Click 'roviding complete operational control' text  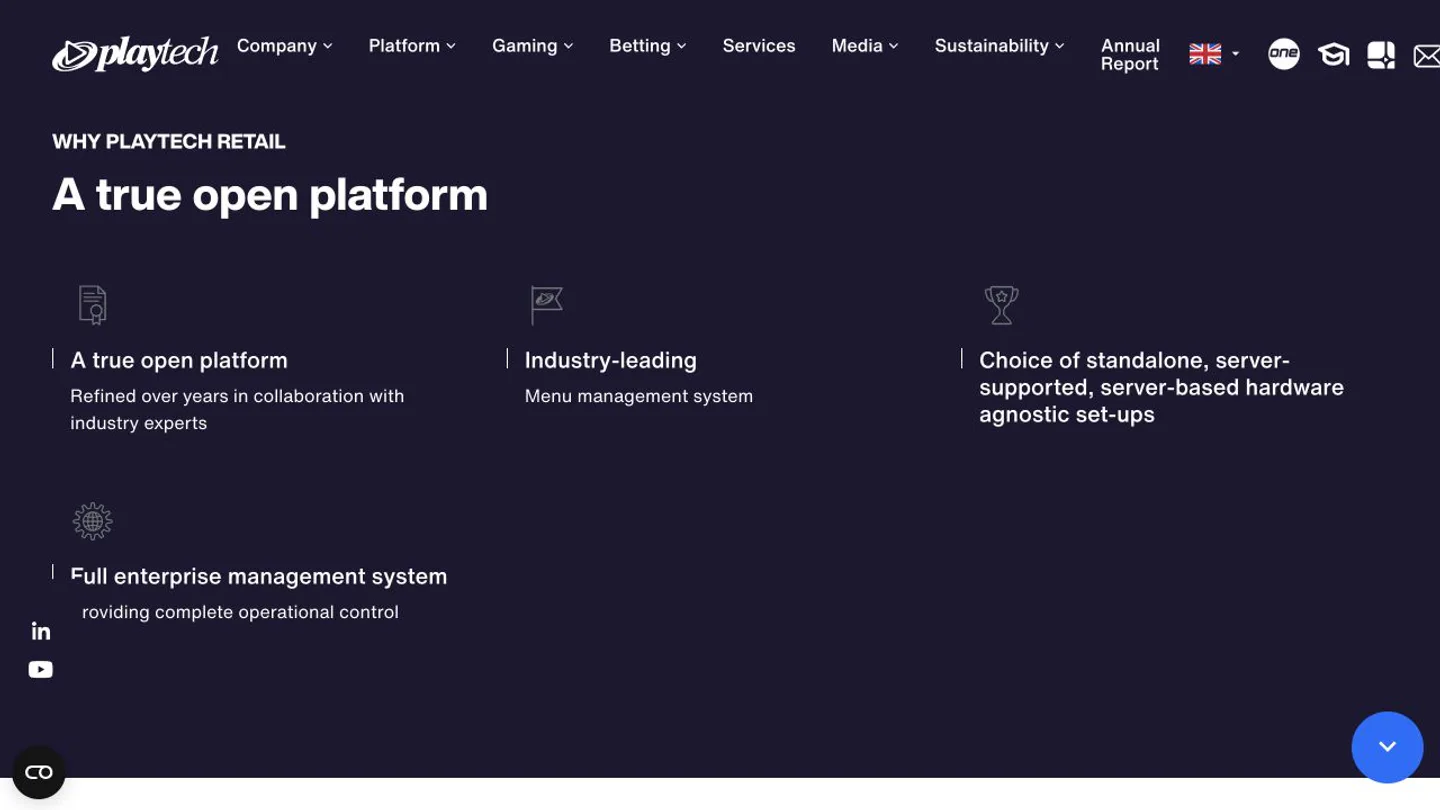pos(240,612)
